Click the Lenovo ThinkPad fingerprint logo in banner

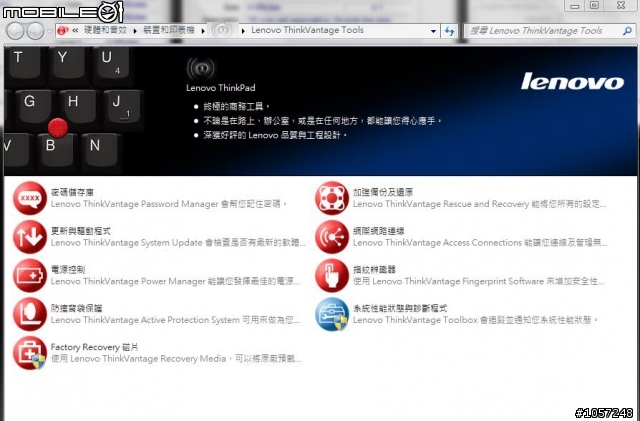[x=201, y=69]
